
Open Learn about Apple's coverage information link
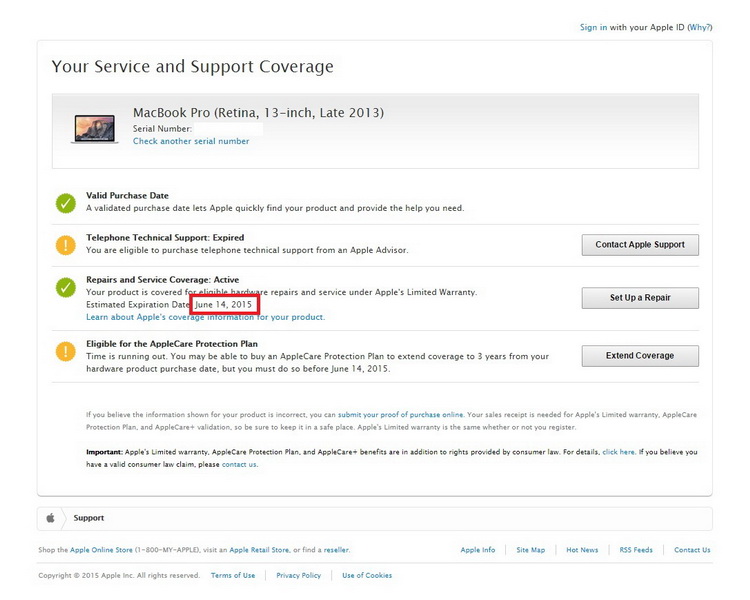click(x=205, y=317)
